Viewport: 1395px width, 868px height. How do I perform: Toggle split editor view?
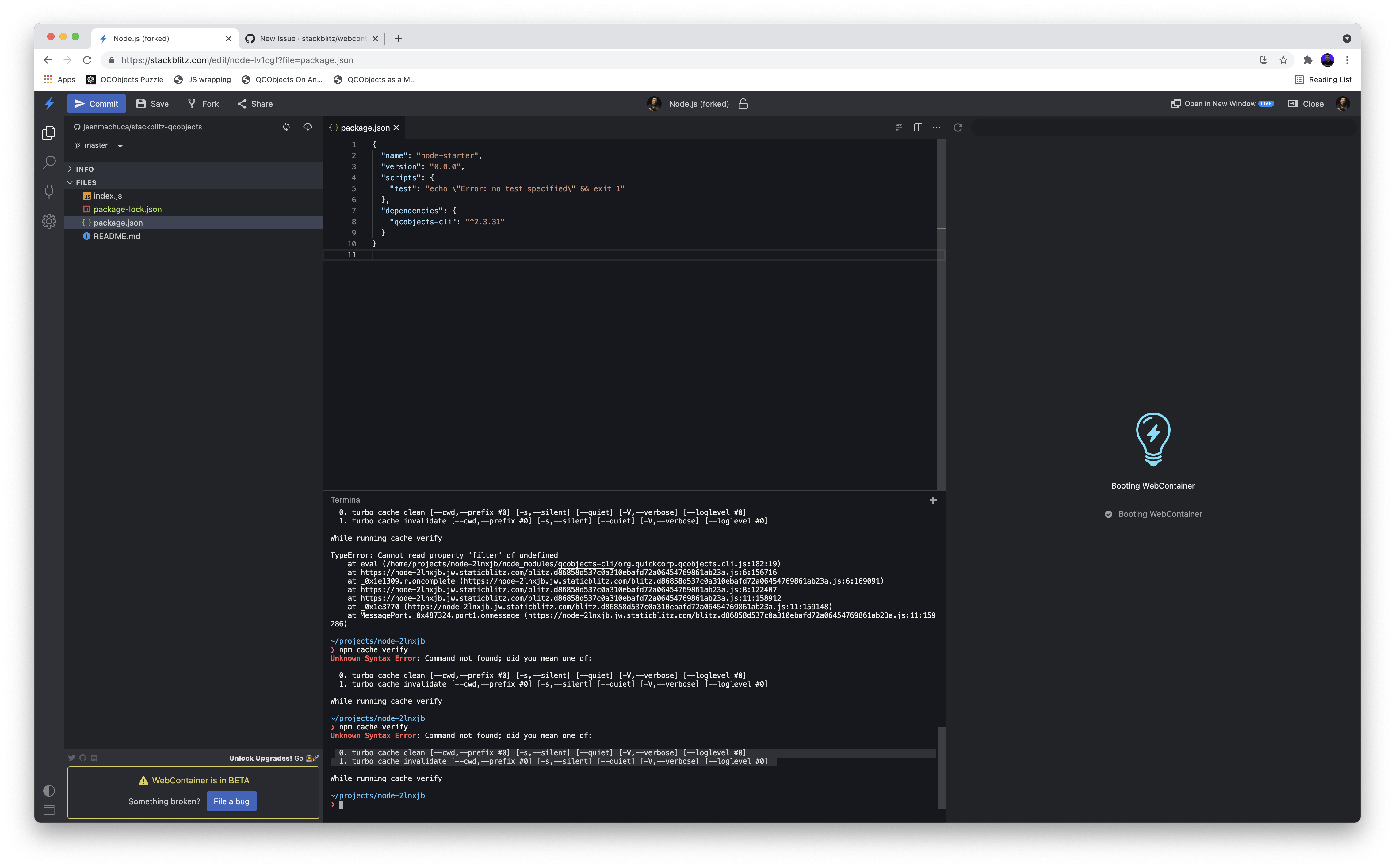[918, 128]
